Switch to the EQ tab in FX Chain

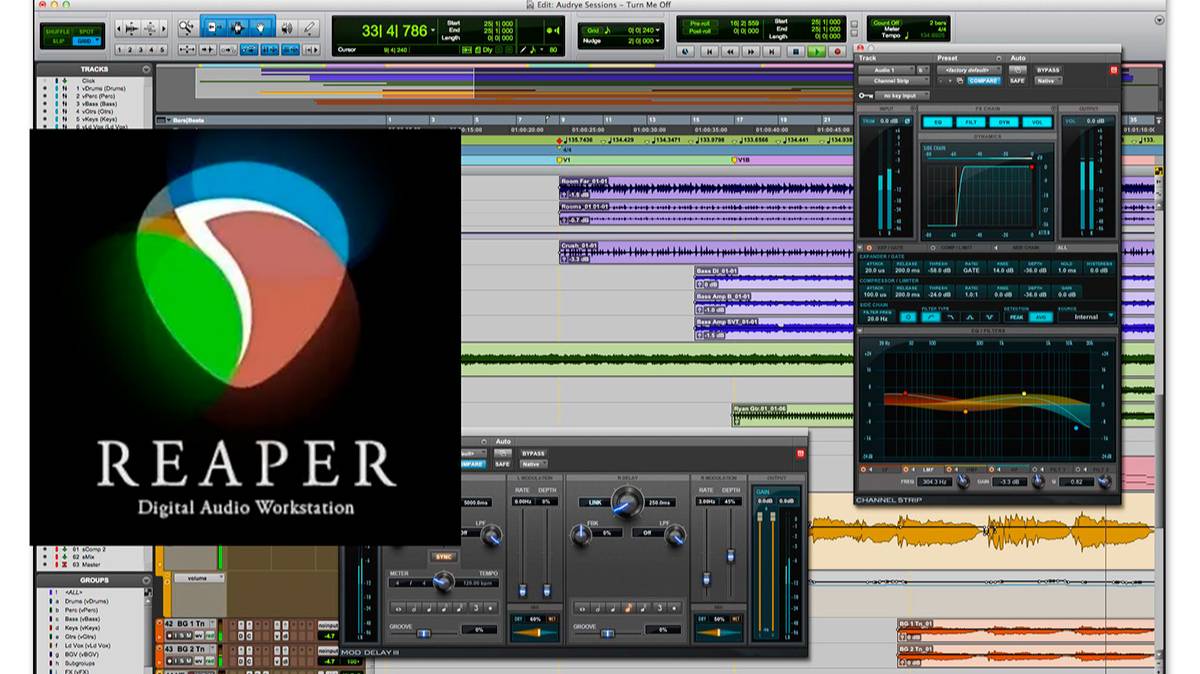click(938, 123)
